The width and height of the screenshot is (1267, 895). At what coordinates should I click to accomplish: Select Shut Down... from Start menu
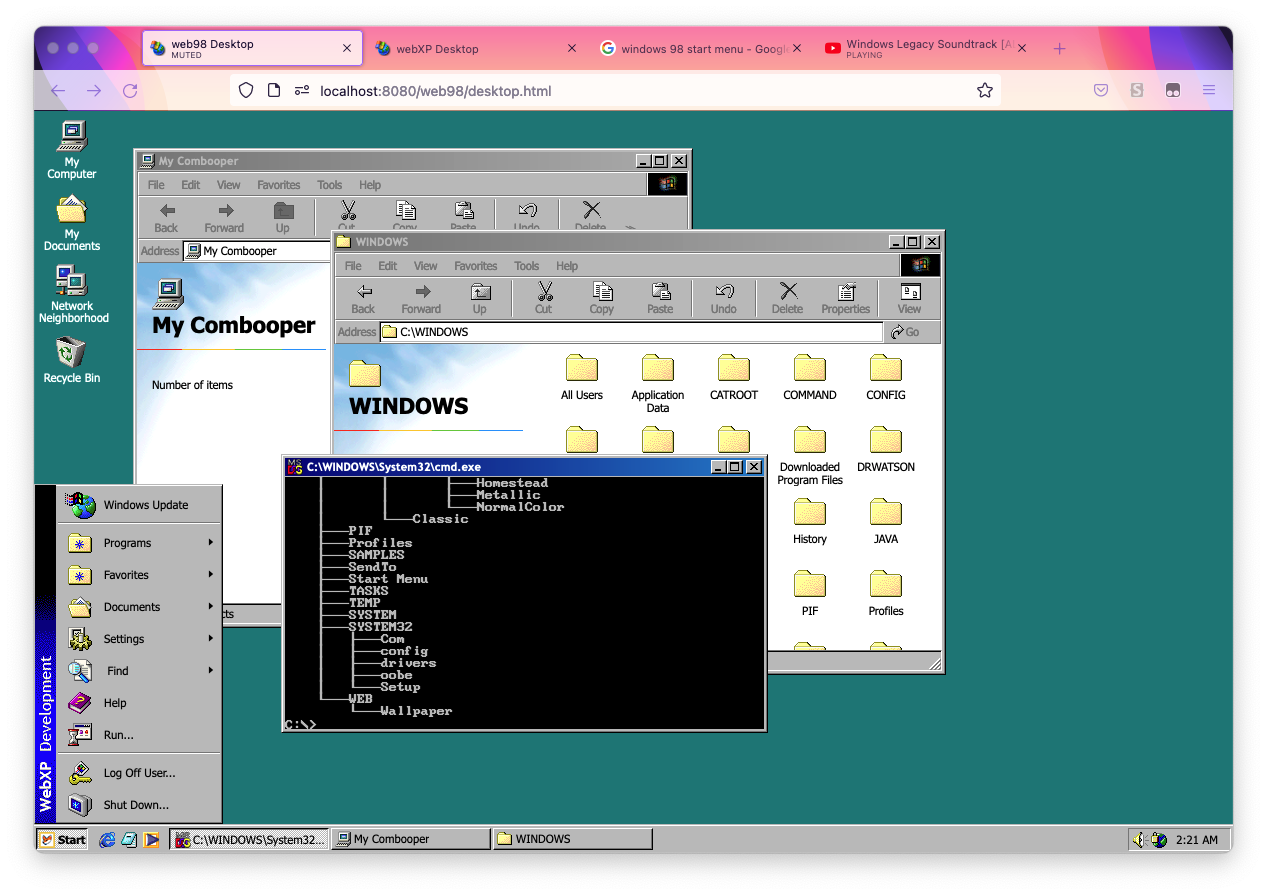(x=136, y=805)
